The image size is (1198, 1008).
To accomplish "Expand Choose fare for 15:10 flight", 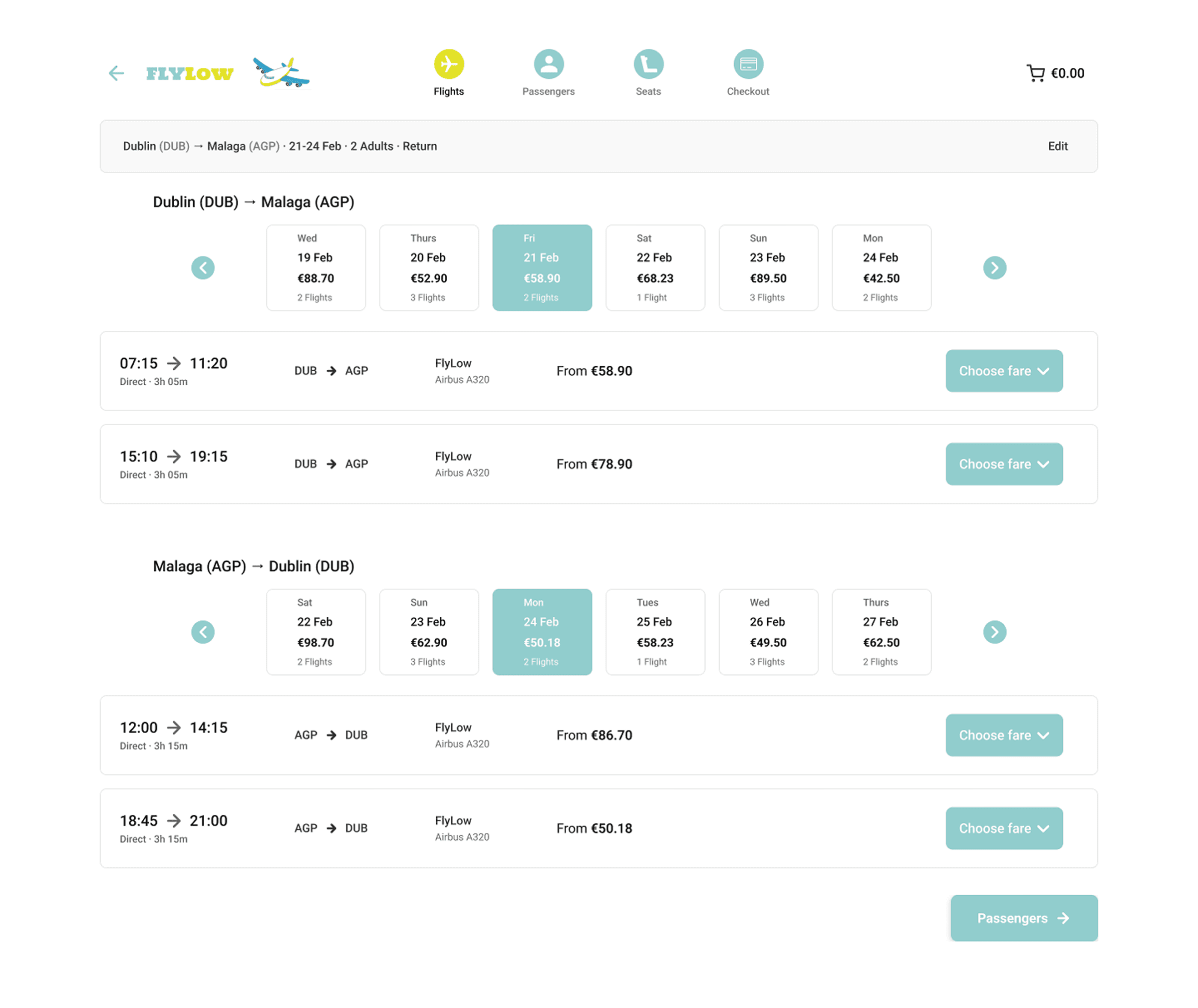I will pyautogui.click(x=1004, y=464).
